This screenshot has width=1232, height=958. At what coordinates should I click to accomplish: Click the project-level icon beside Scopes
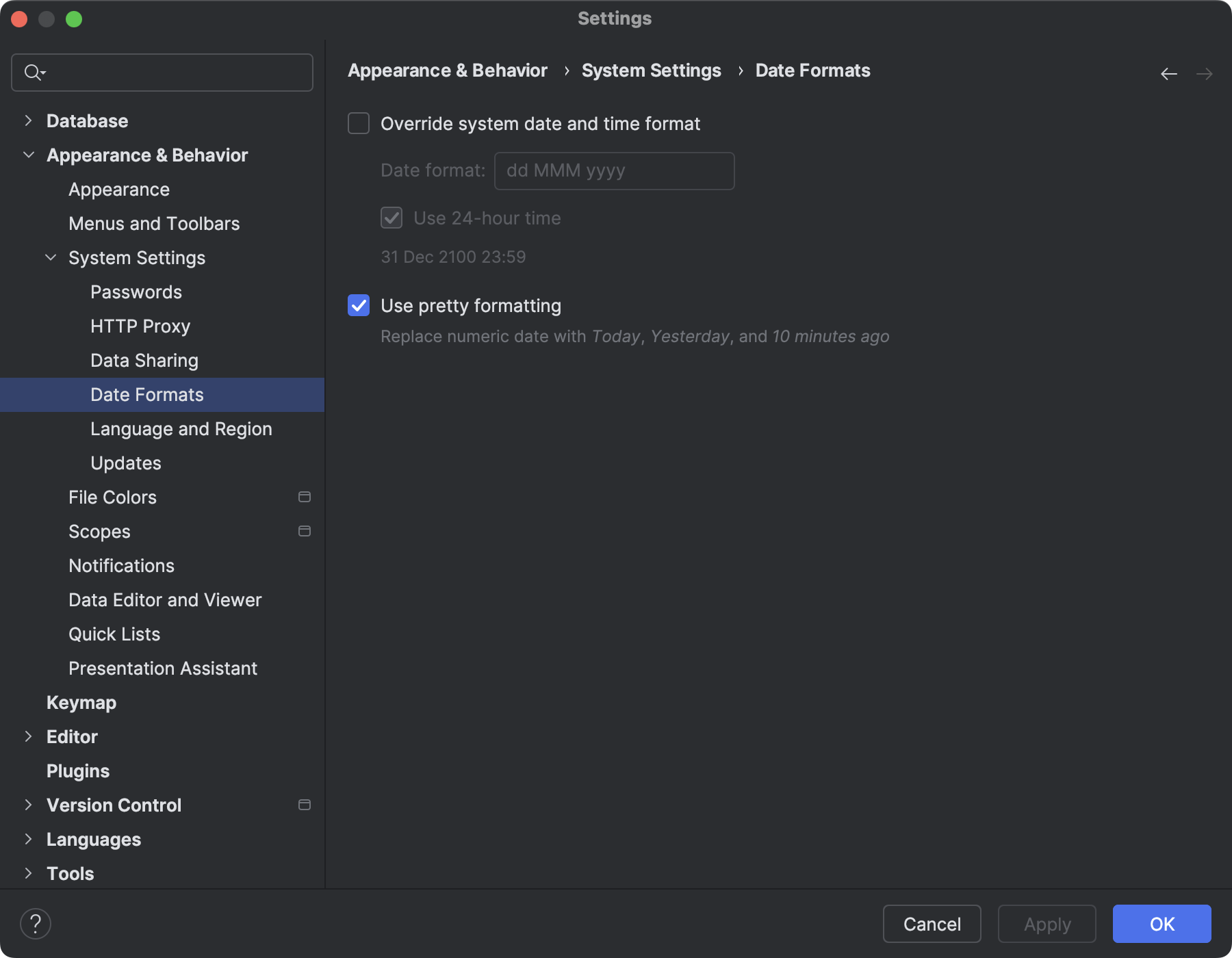pos(305,531)
